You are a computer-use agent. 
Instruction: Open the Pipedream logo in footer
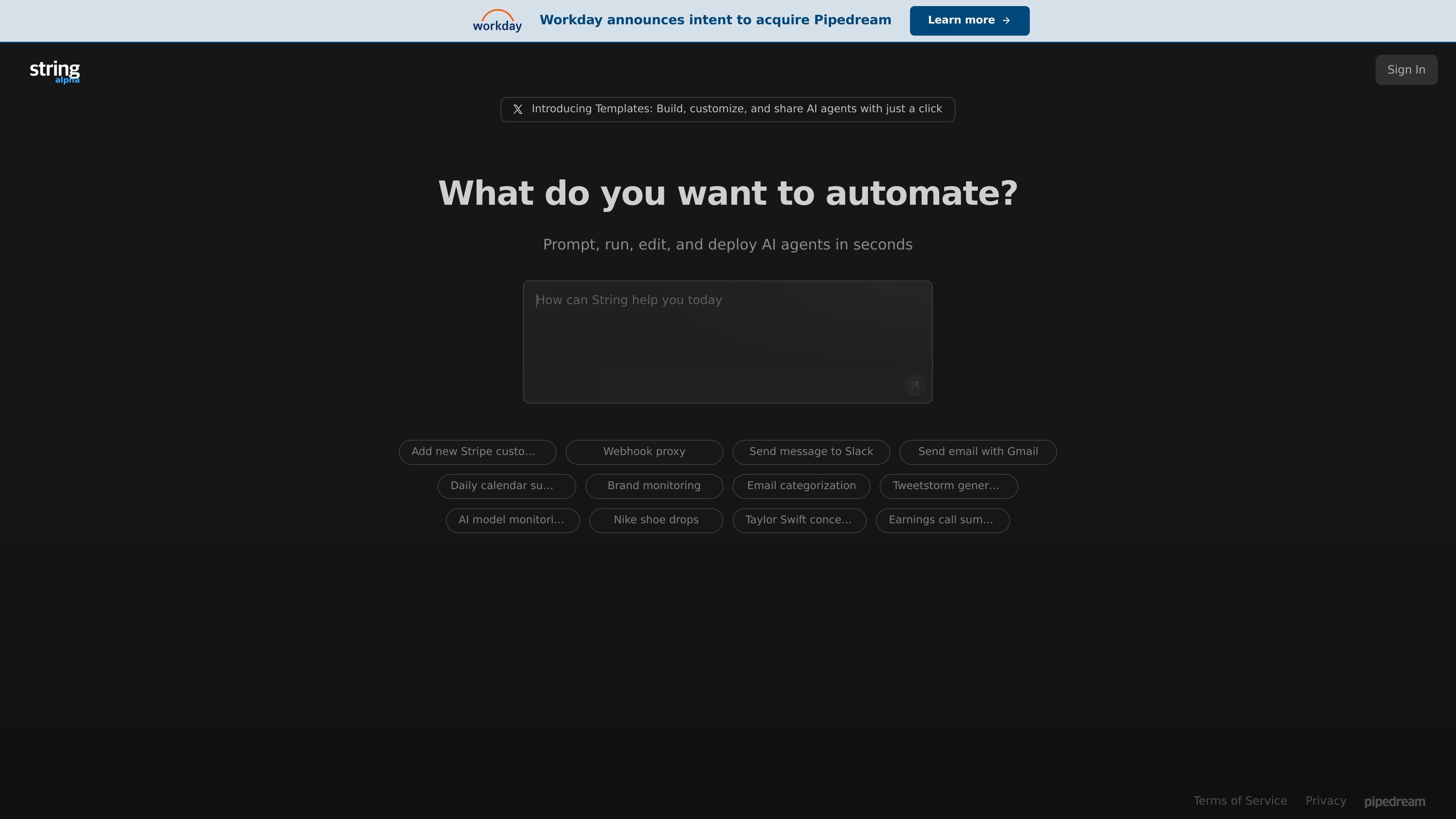[x=1395, y=802]
